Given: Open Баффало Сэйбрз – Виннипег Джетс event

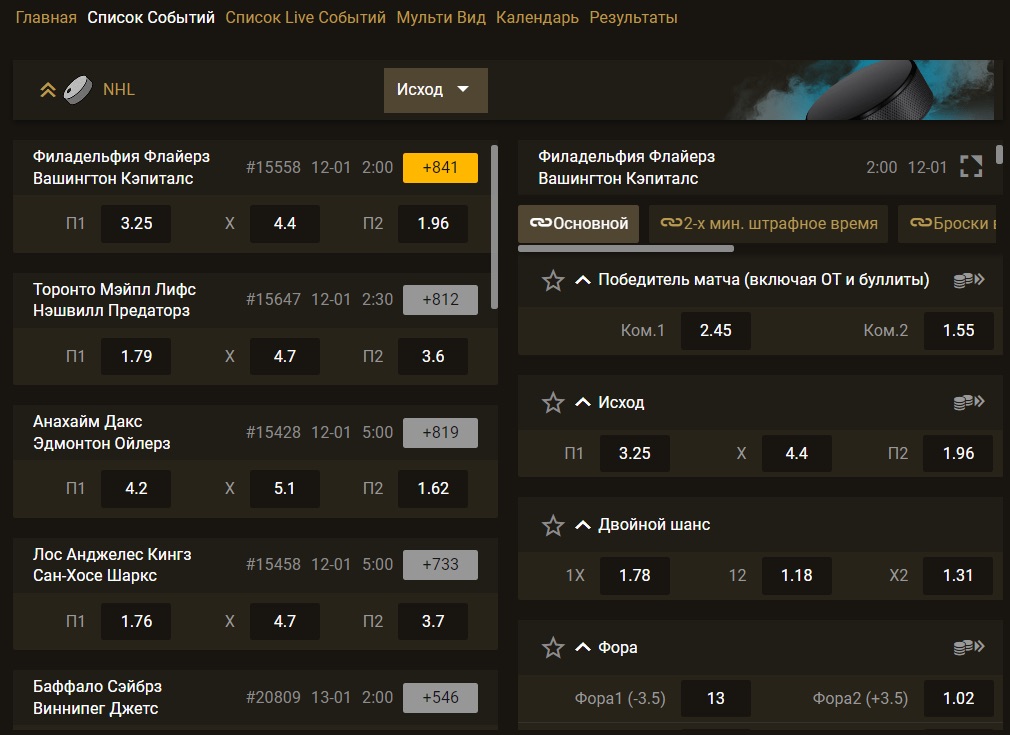Looking at the screenshot, I should point(97,698).
